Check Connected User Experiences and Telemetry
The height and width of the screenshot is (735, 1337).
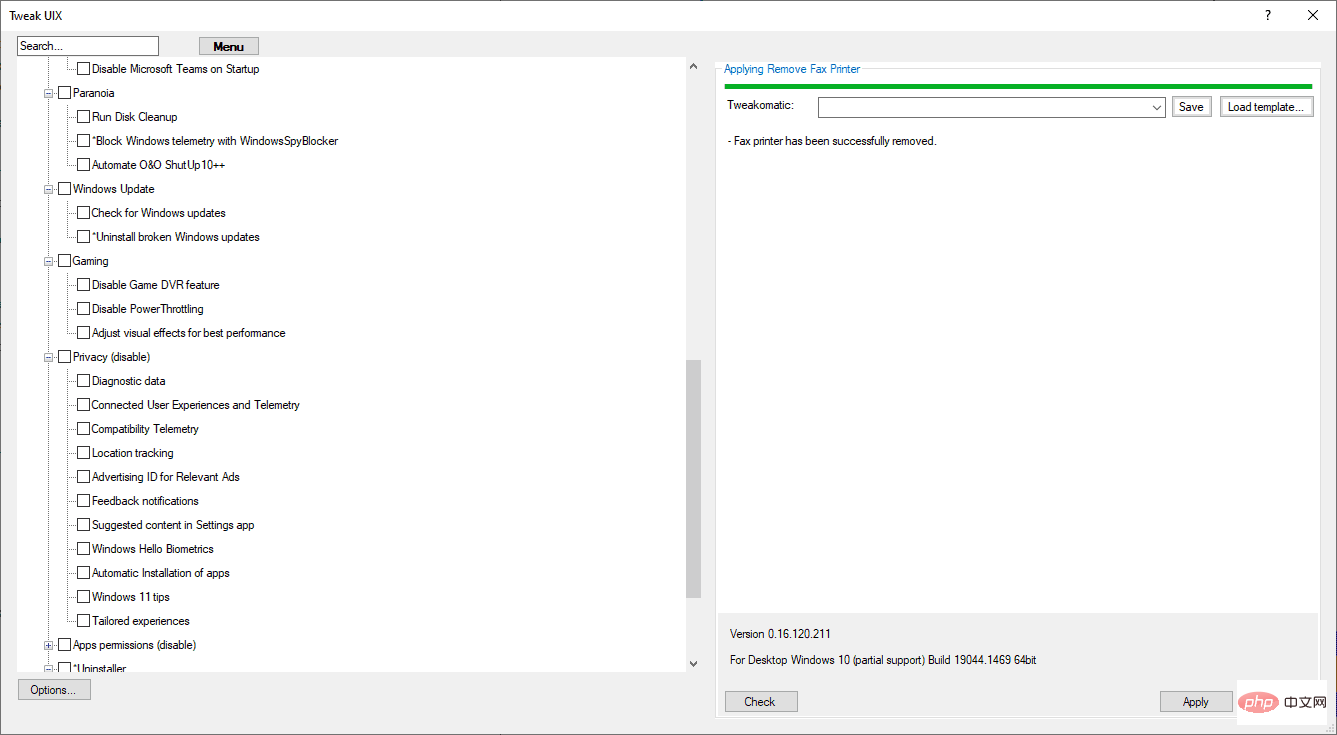tap(84, 405)
